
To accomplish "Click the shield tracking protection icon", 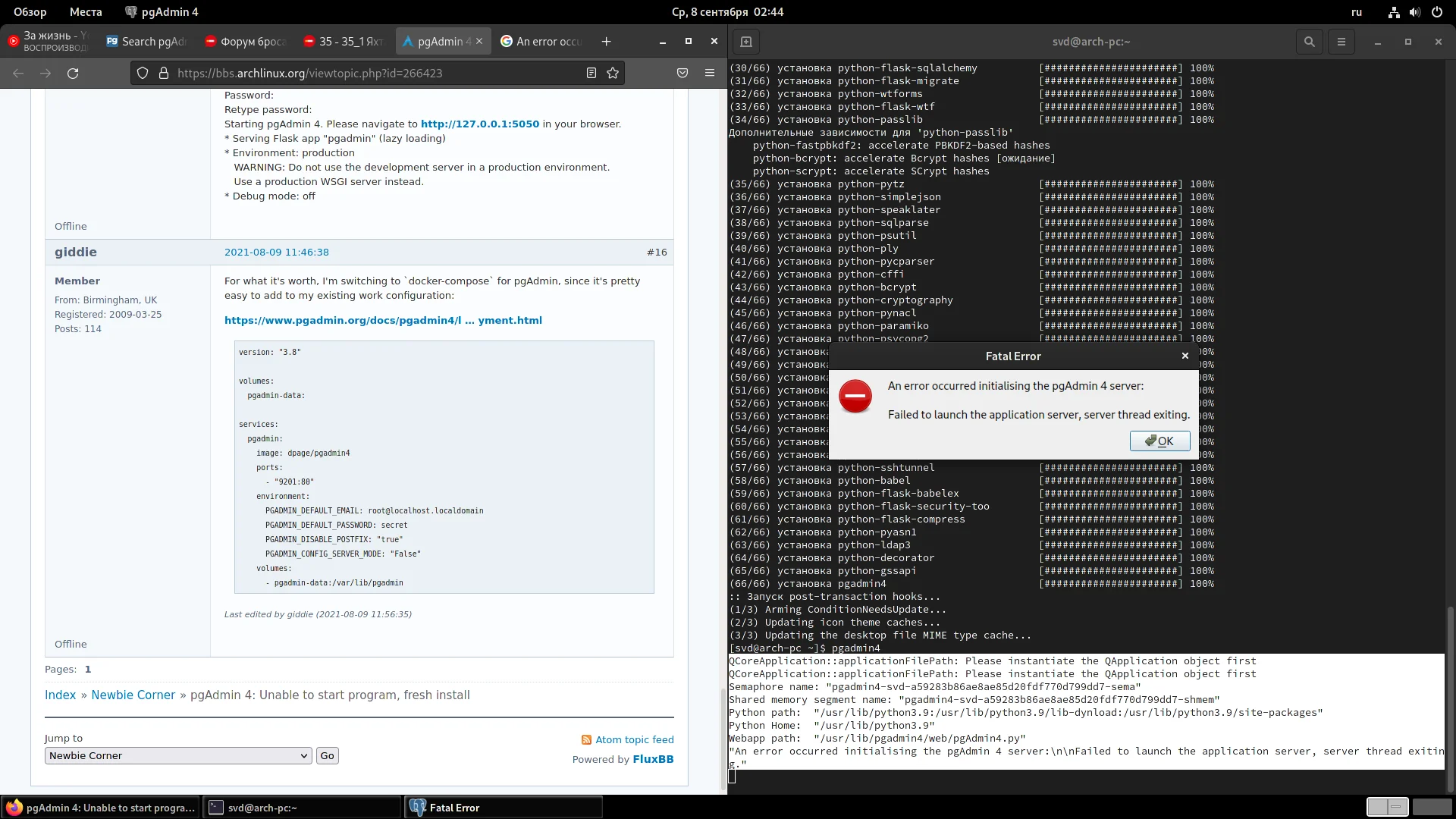I will click(x=143, y=74).
